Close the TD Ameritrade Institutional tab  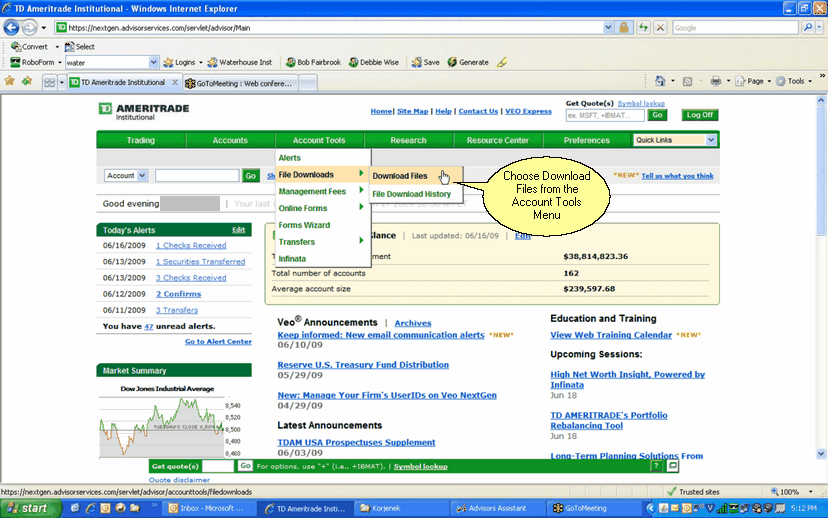[175, 82]
